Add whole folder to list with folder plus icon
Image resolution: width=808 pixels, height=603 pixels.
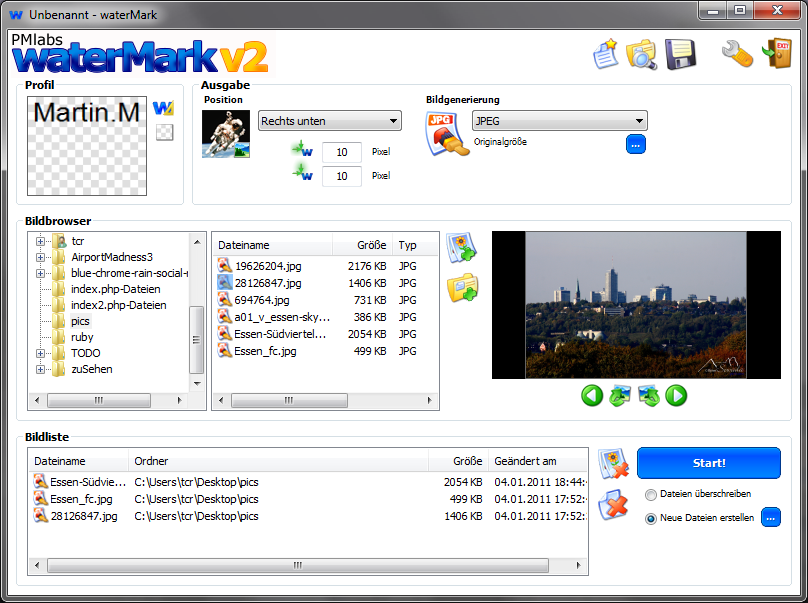point(462,288)
